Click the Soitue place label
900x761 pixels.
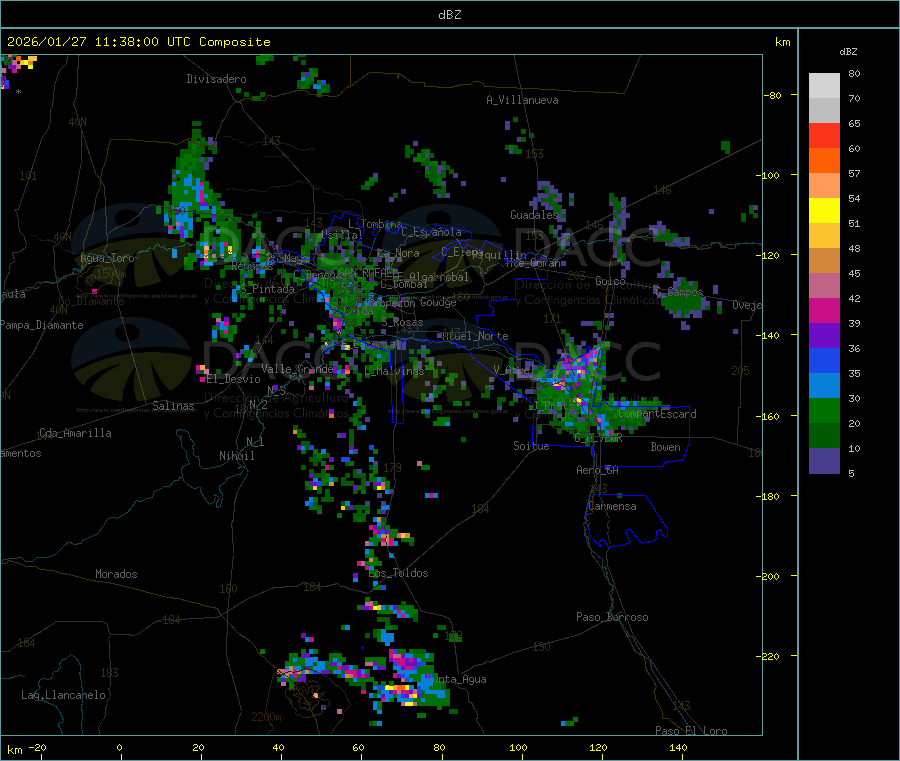(x=531, y=446)
